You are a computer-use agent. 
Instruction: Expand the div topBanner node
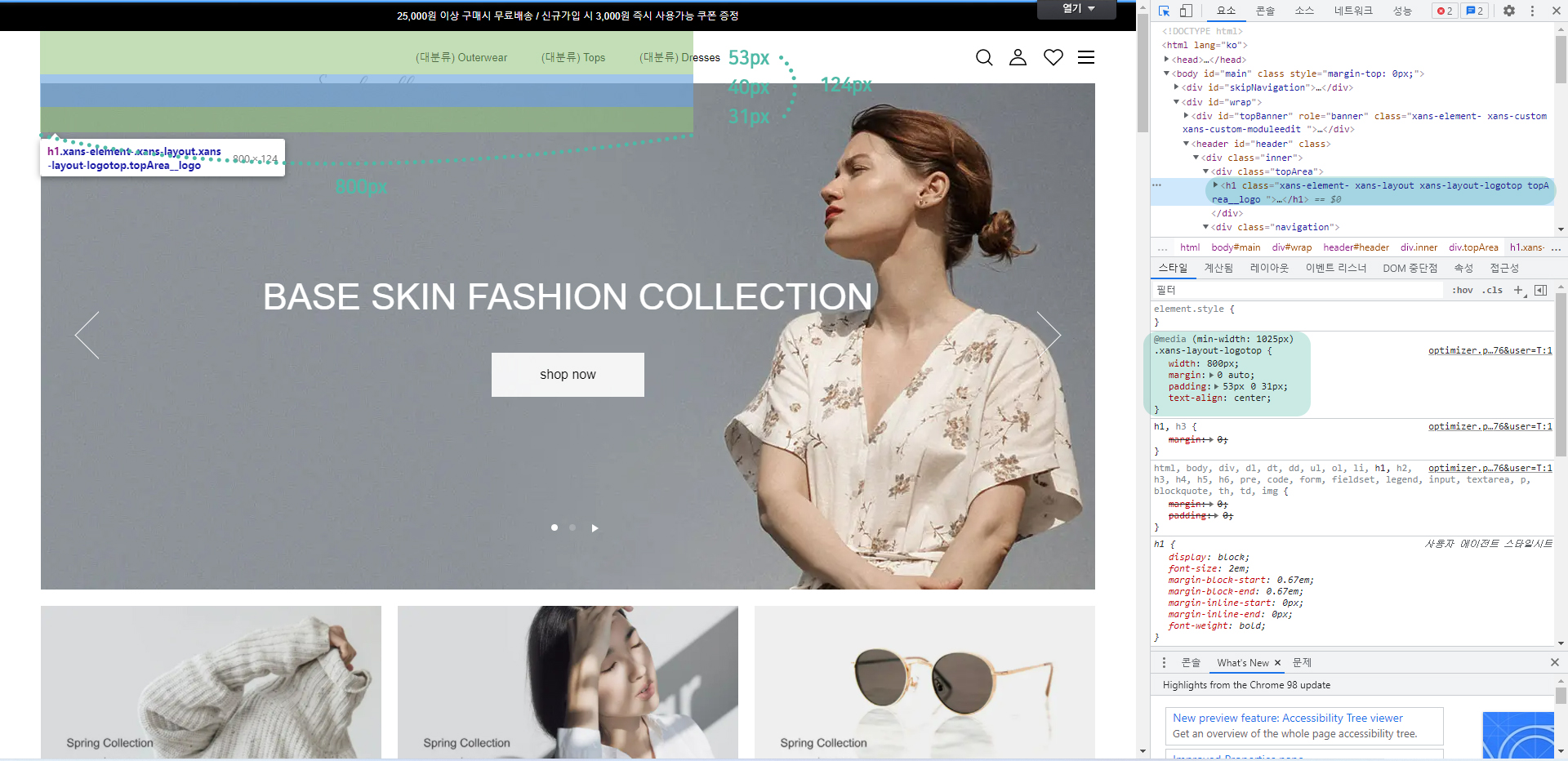(1187, 116)
